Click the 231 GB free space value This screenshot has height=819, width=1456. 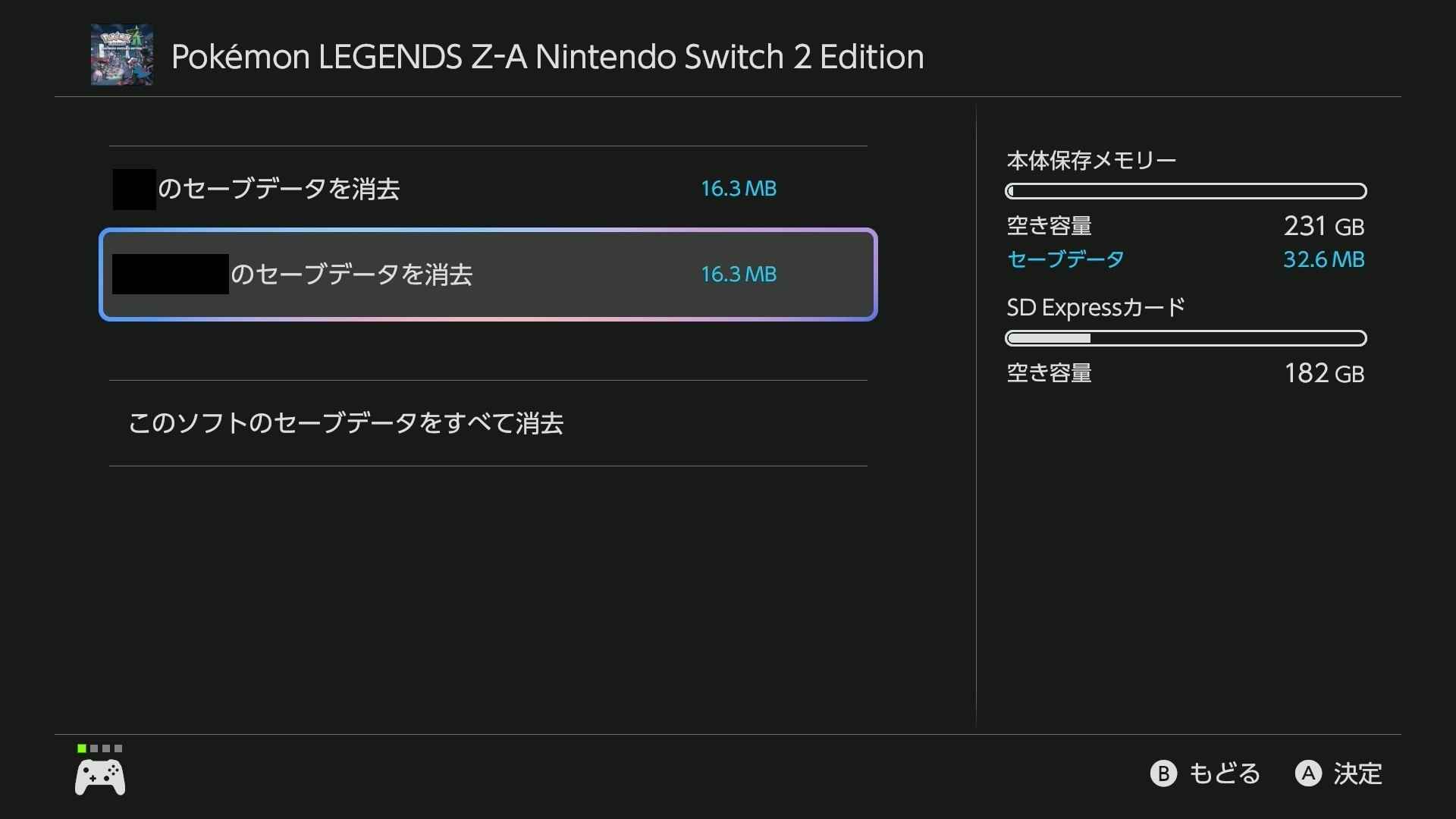pyautogui.click(x=1323, y=226)
